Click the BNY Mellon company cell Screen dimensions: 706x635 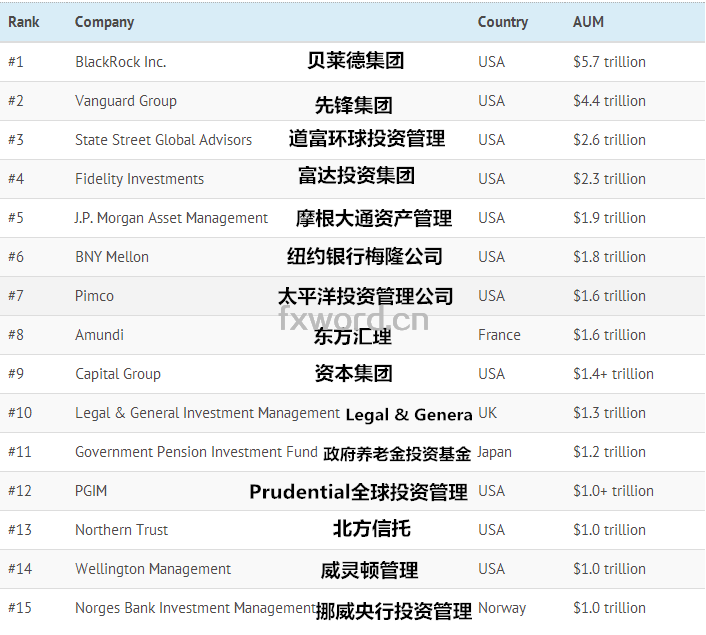112,257
